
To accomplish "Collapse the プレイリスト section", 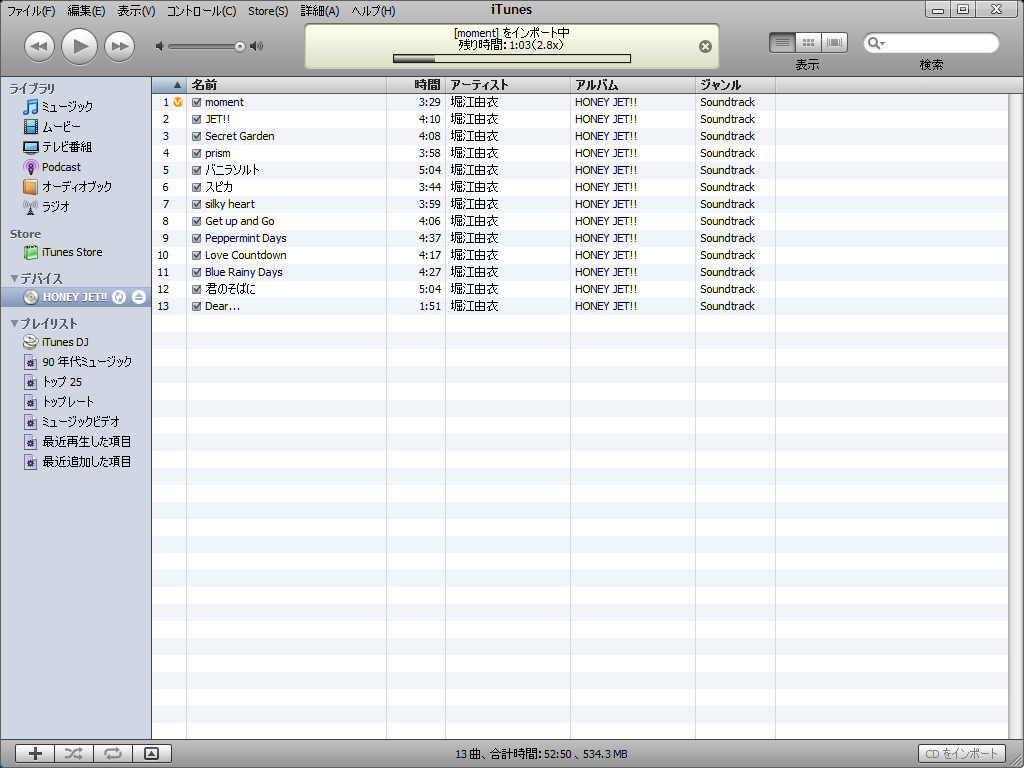I will pos(14,323).
